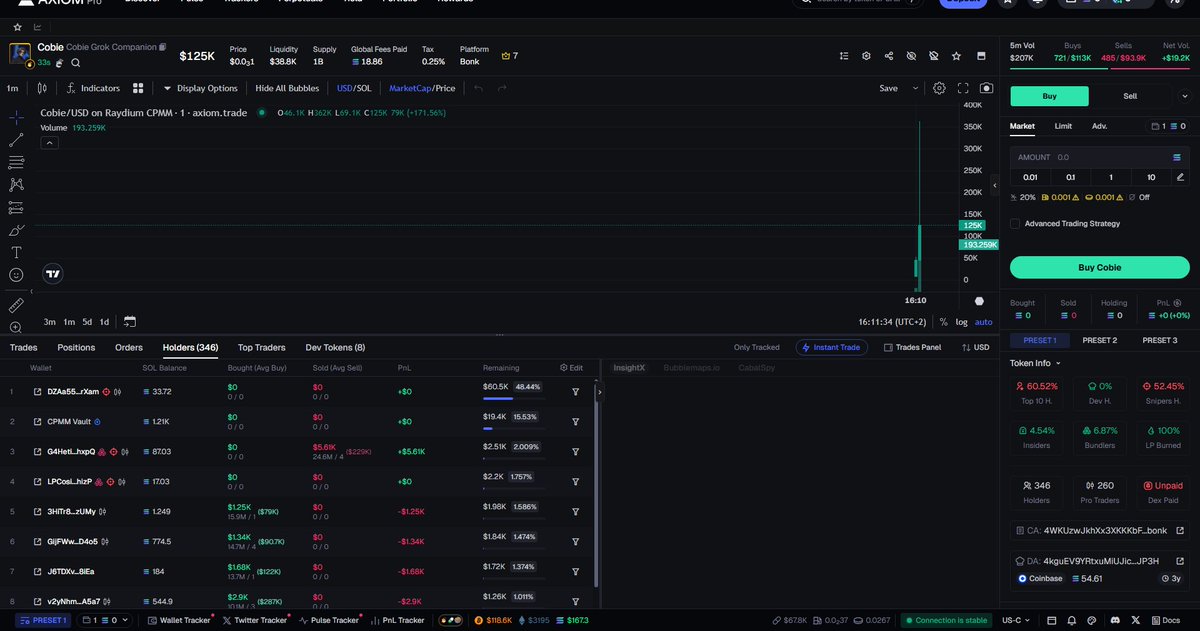Click Hide All Bubbles button

tap(287, 88)
